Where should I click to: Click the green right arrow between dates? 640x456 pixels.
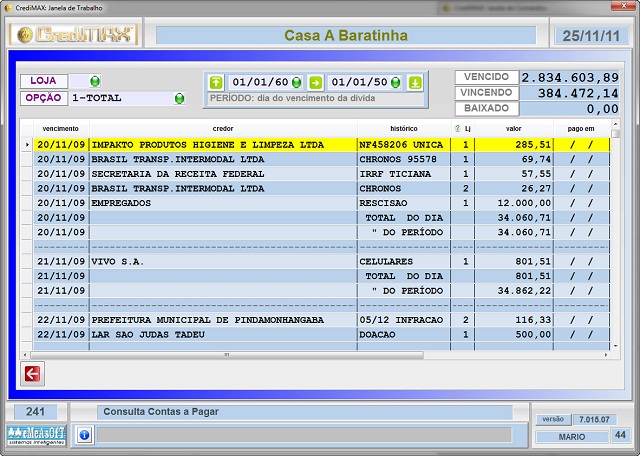[315, 82]
